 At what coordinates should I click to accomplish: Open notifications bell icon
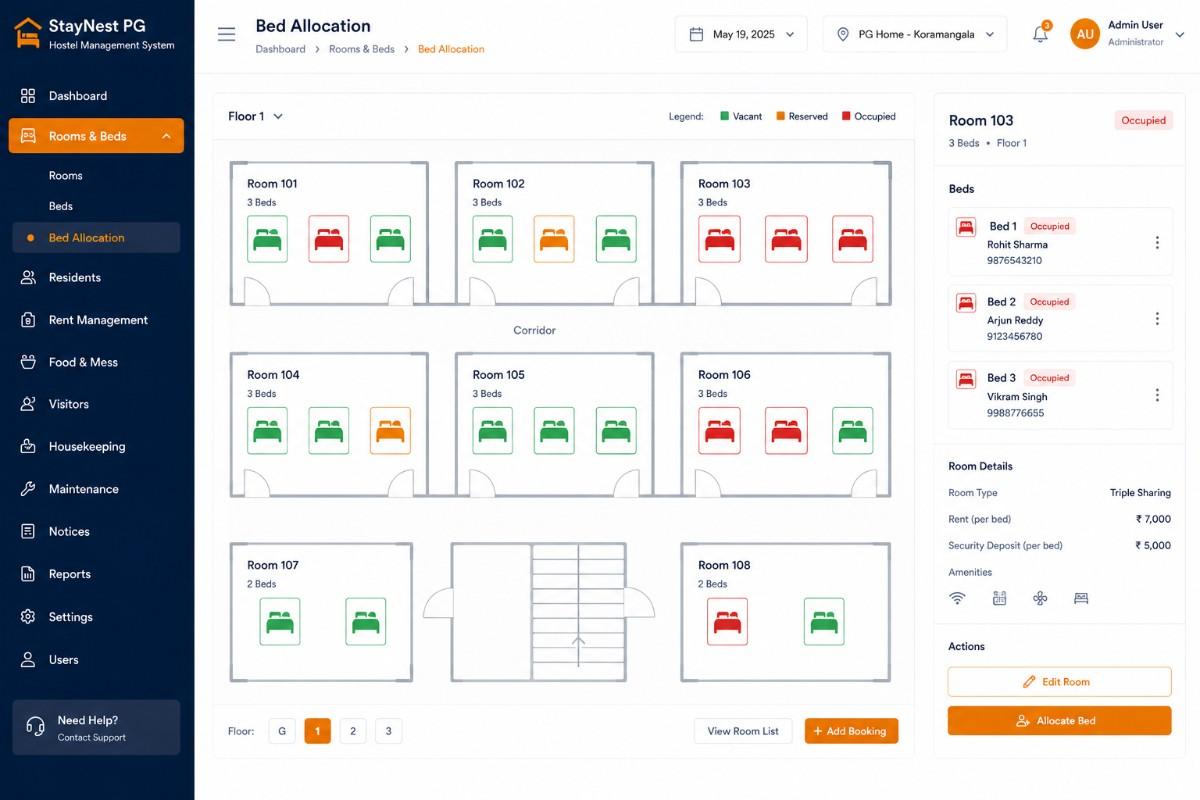pos(1040,34)
